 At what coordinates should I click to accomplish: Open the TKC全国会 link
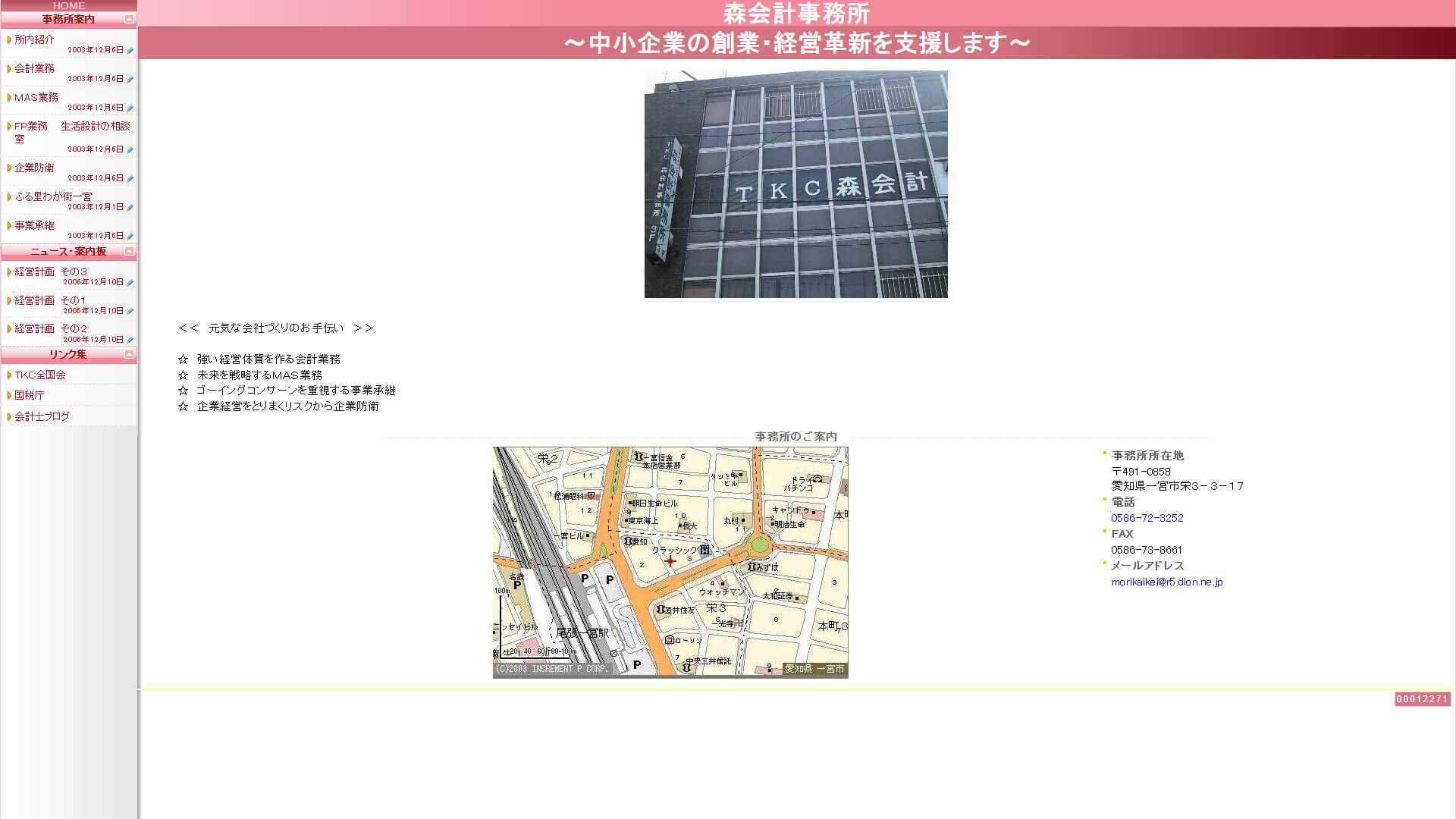[40, 375]
